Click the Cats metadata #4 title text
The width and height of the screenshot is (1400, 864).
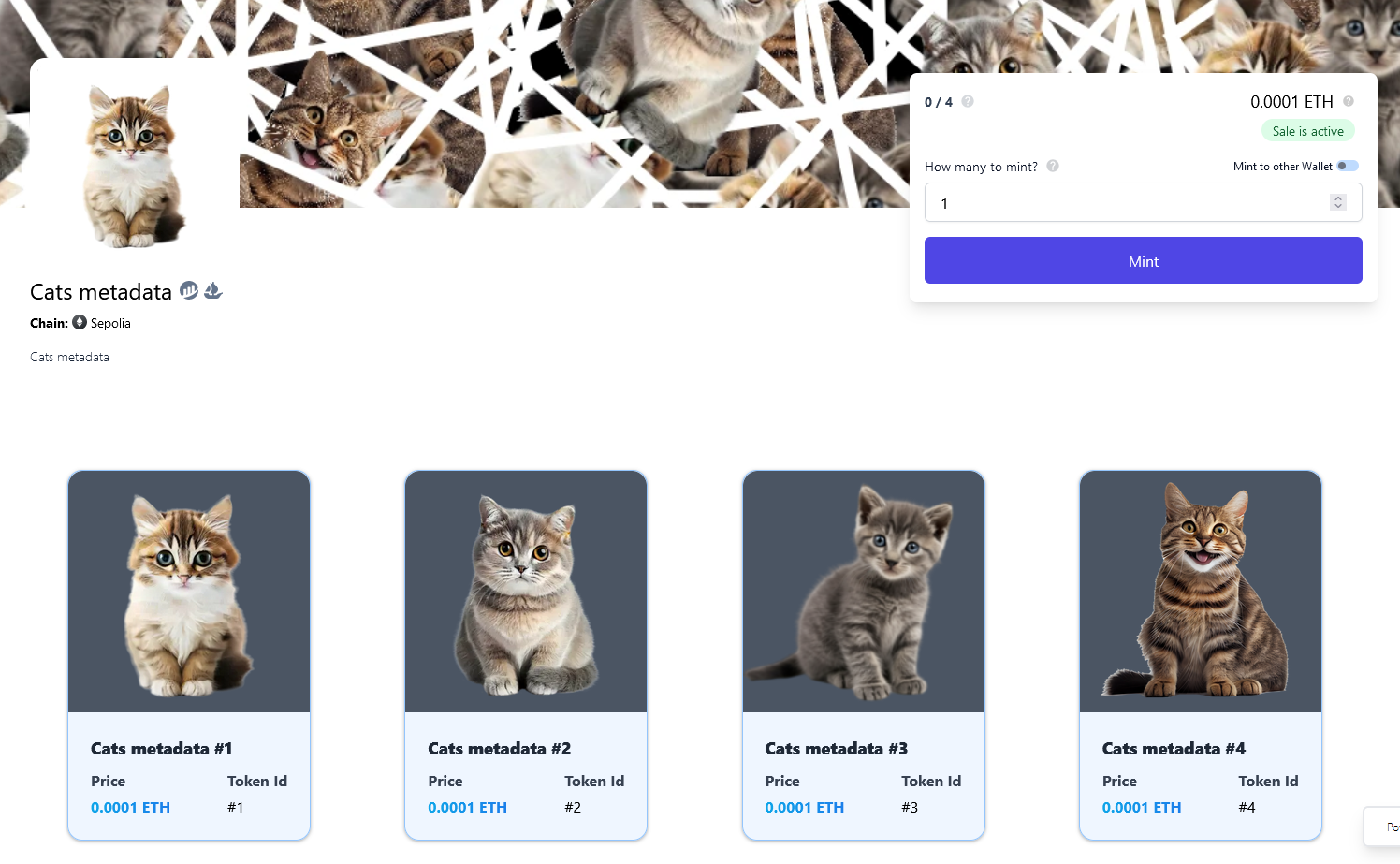click(x=1174, y=748)
